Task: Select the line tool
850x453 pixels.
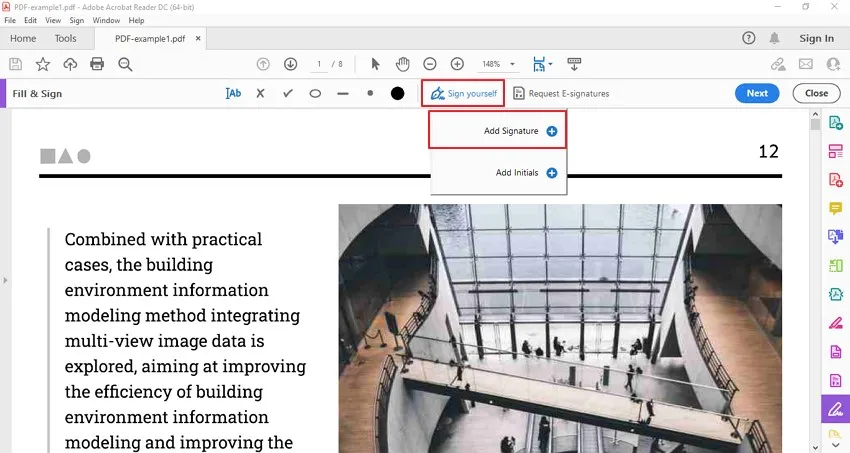Action: (x=343, y=94)
